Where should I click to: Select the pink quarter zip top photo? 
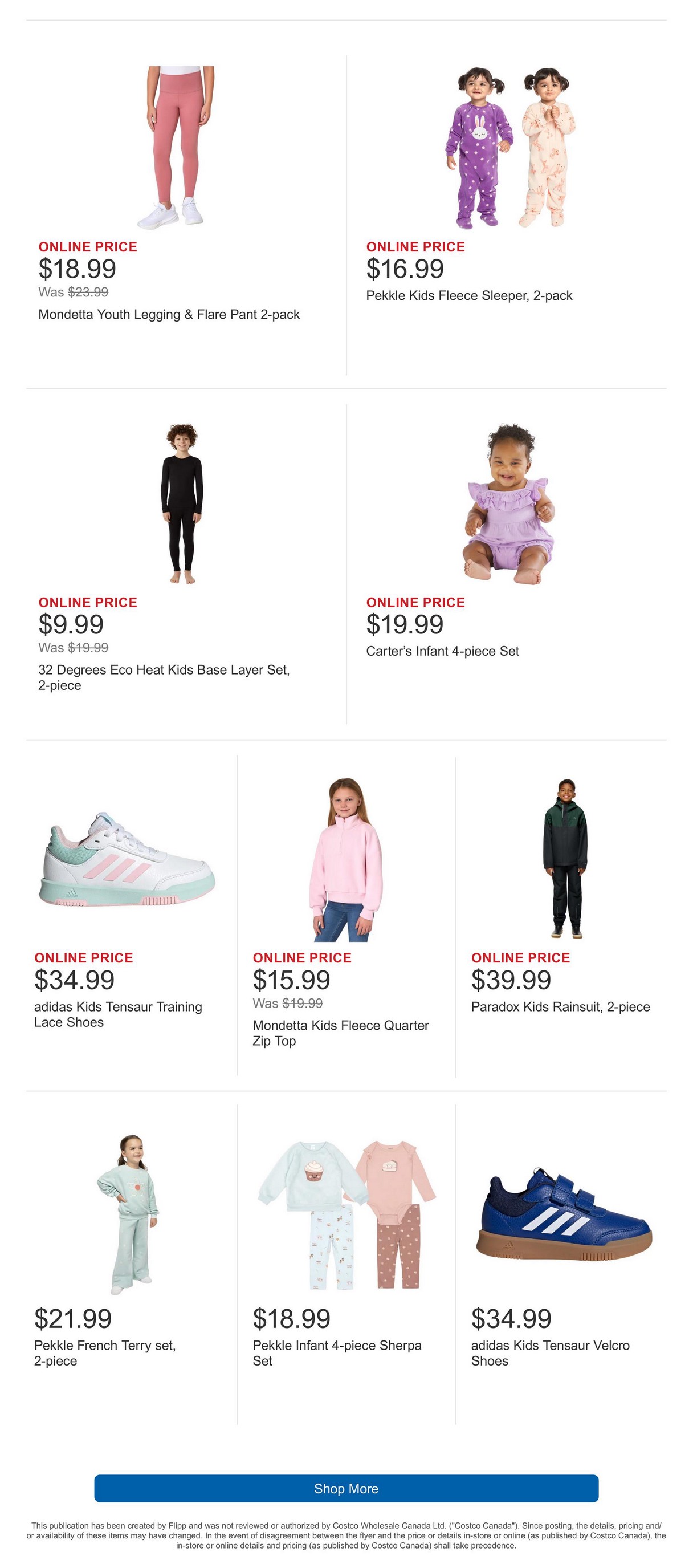pos(345,859)
